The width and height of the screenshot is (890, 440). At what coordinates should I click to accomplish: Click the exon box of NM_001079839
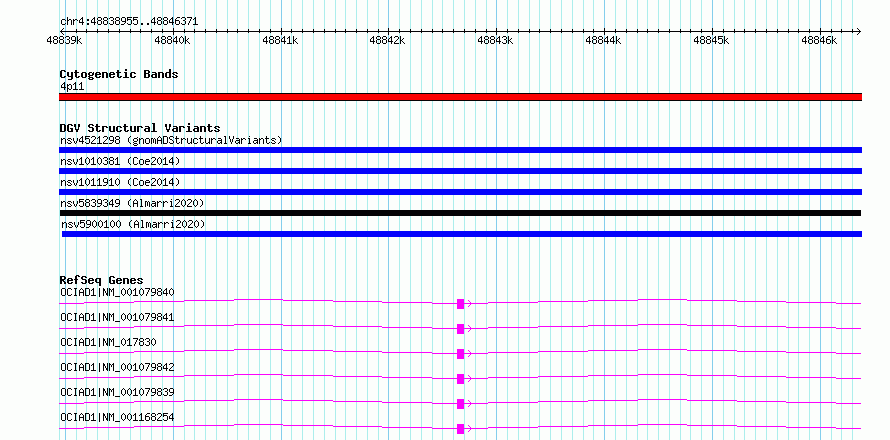click(x=460, y=404)
